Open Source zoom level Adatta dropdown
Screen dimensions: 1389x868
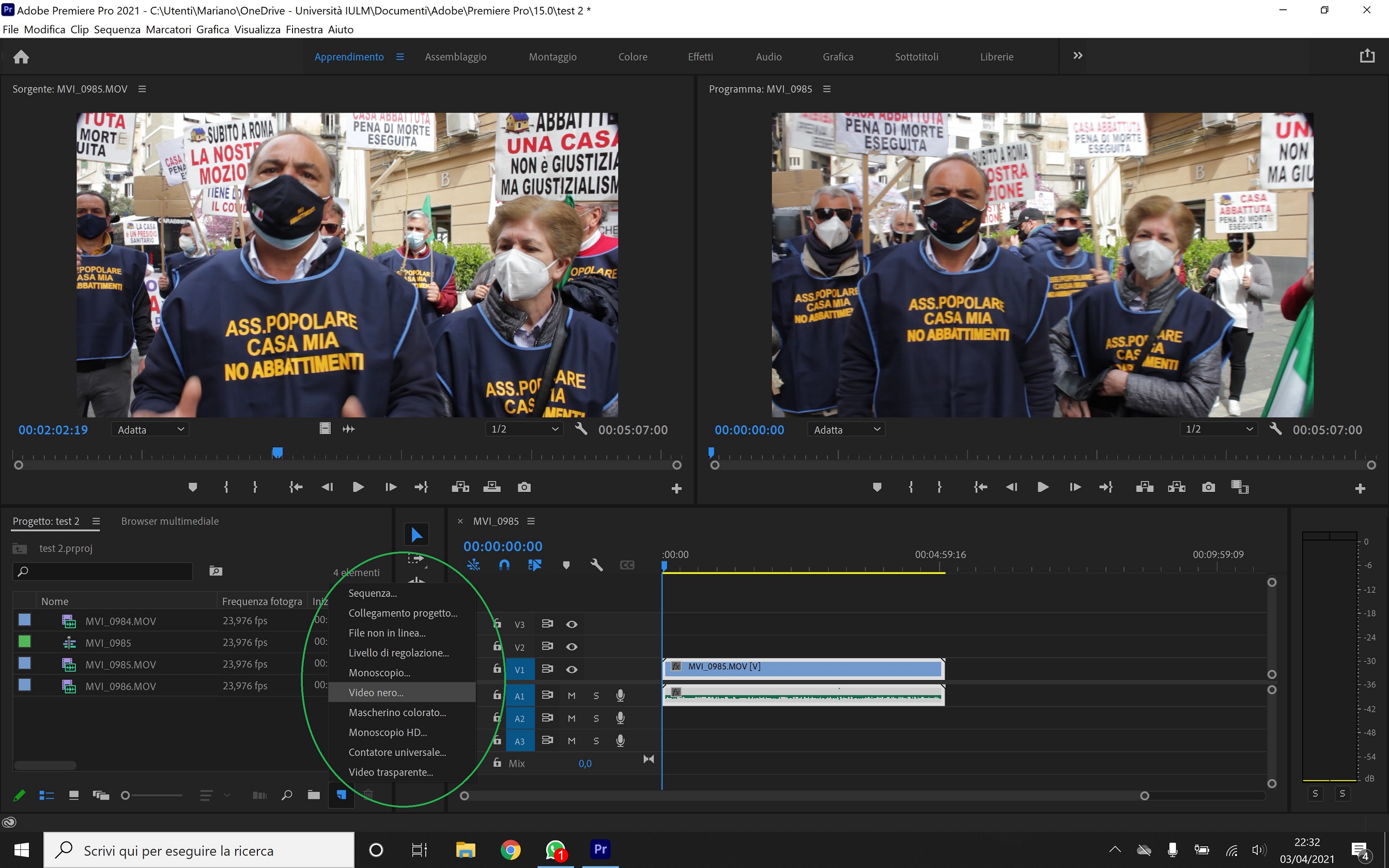coord(150,429)
